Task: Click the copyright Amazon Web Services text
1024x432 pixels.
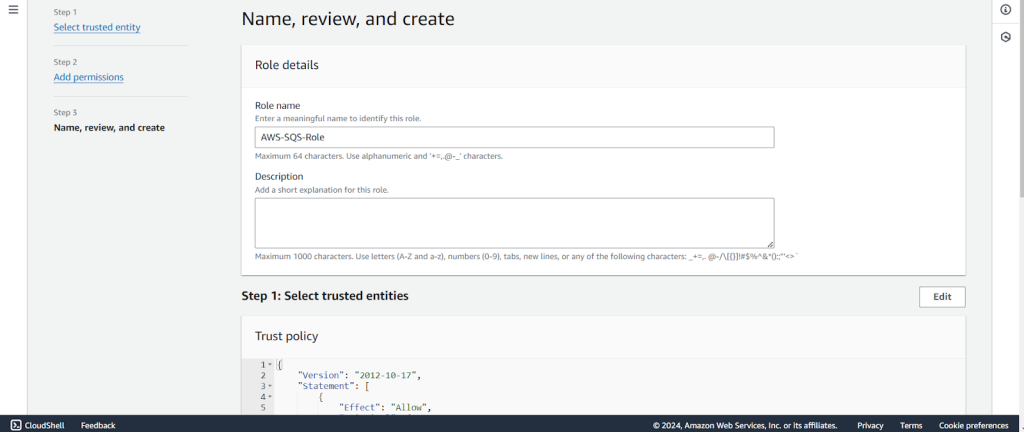Action: click(x=745, y=425)
